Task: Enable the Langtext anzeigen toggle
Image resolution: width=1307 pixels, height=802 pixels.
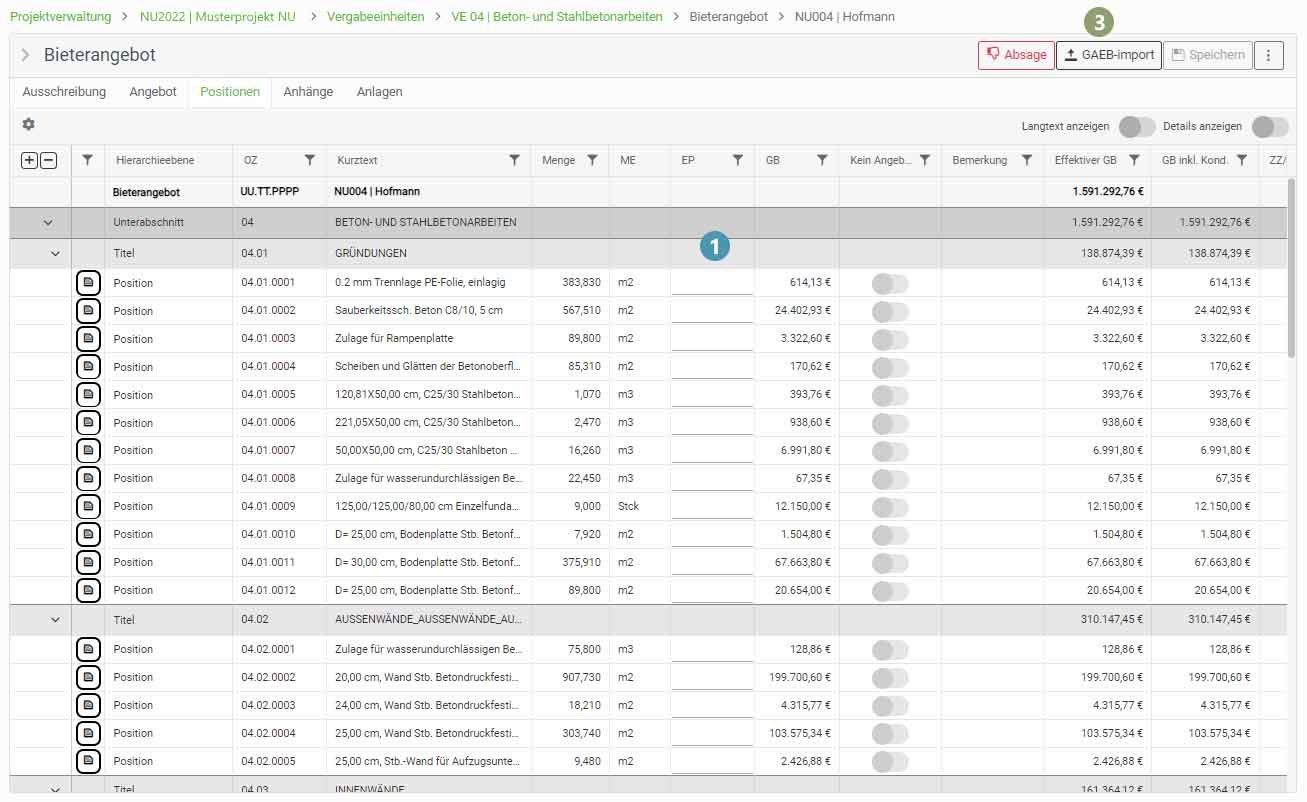Action: pos(1137,127)
